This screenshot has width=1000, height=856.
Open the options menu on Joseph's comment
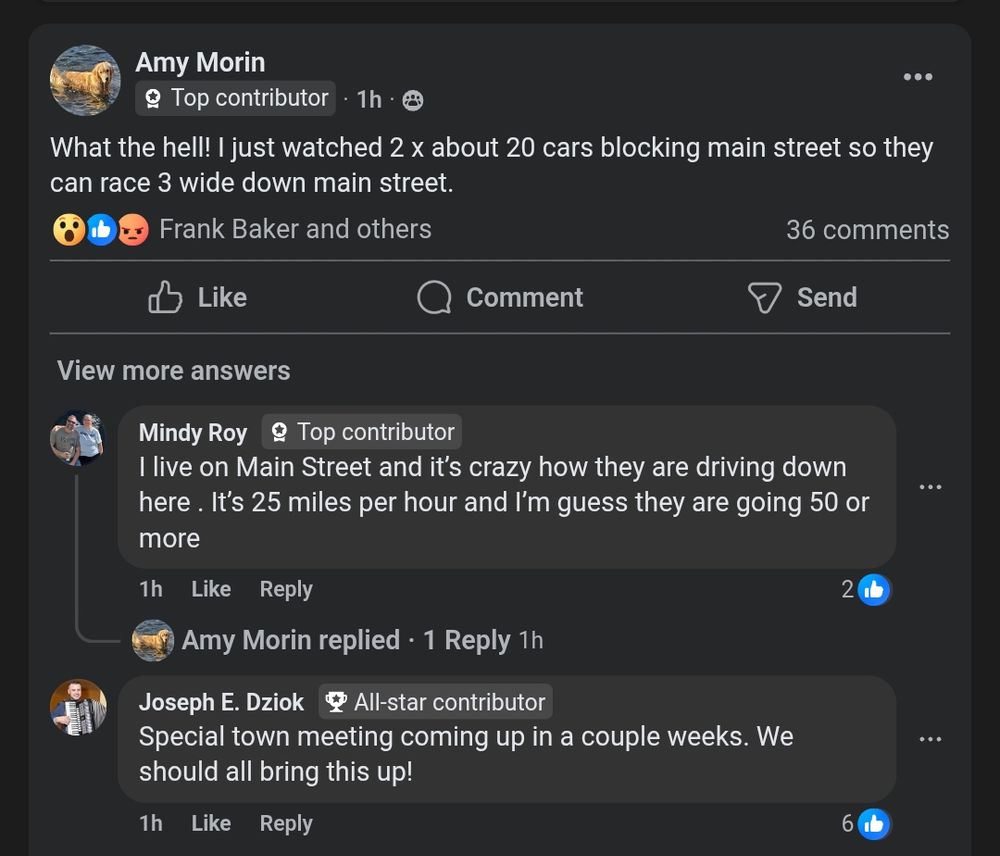click(931, 740)
